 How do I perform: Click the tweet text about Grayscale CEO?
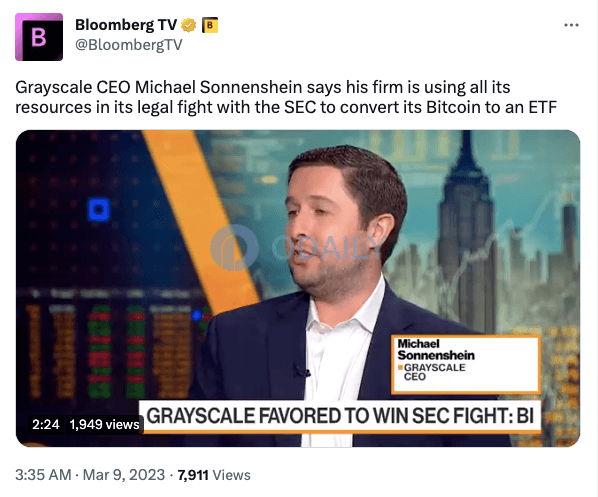click(x=286, y=97)
